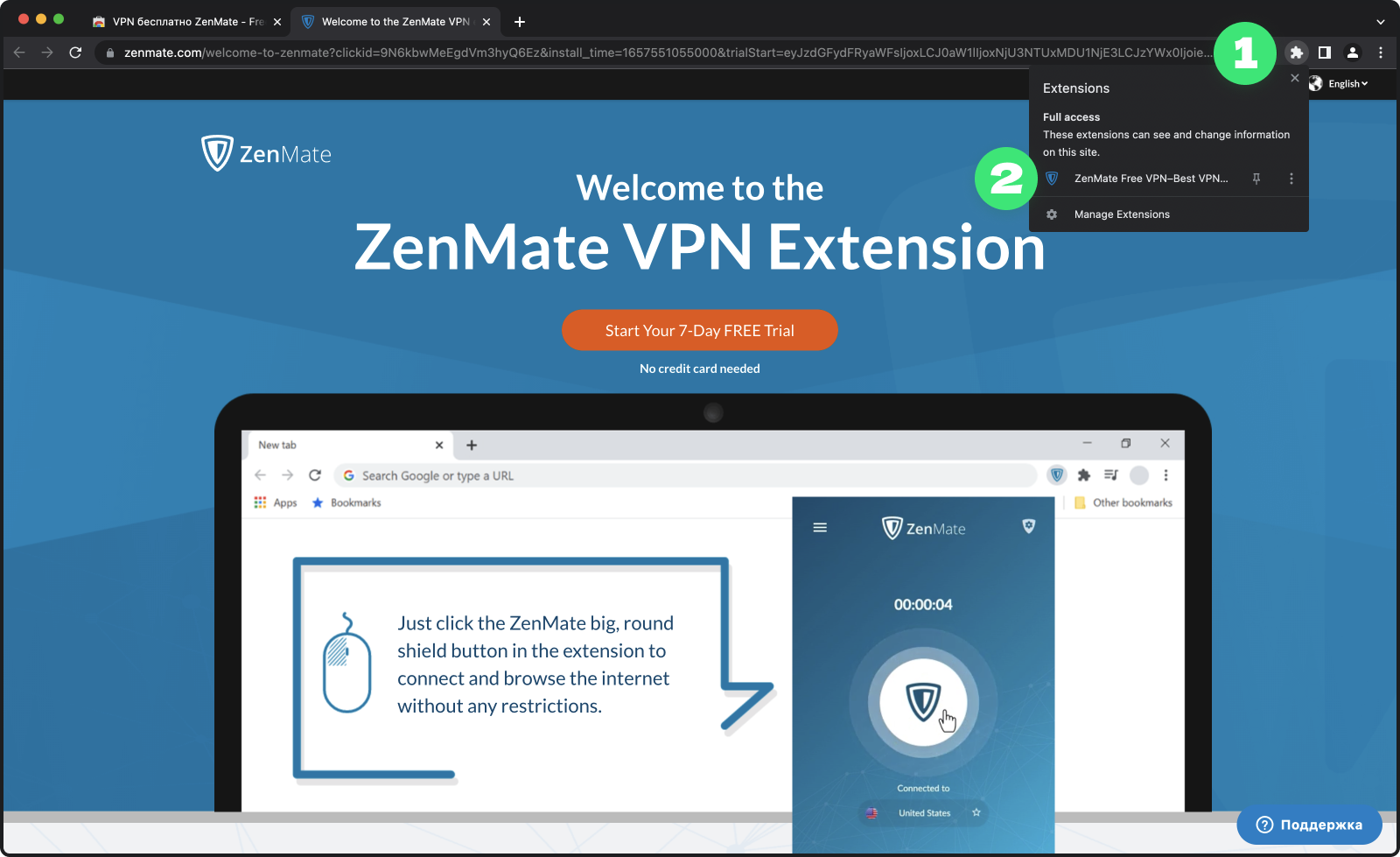
Task: Click the hamburger menu in ZenMate illustration
Action: [820, 528]
